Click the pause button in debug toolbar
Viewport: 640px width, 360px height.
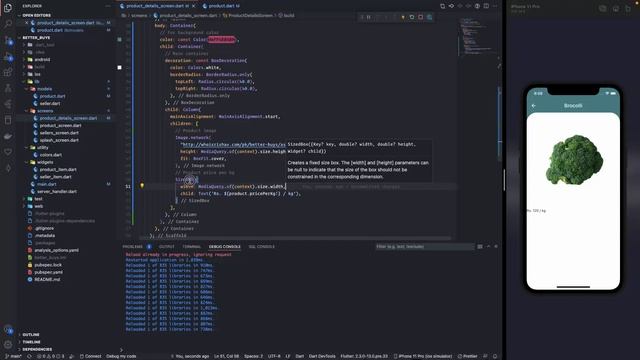(369, 17)
